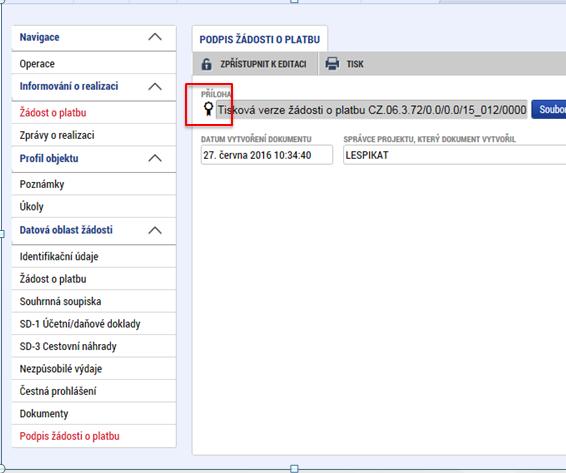The image size is (566, 473).
Task: Open Čestná prohlášení
Action: pos(94,391)
